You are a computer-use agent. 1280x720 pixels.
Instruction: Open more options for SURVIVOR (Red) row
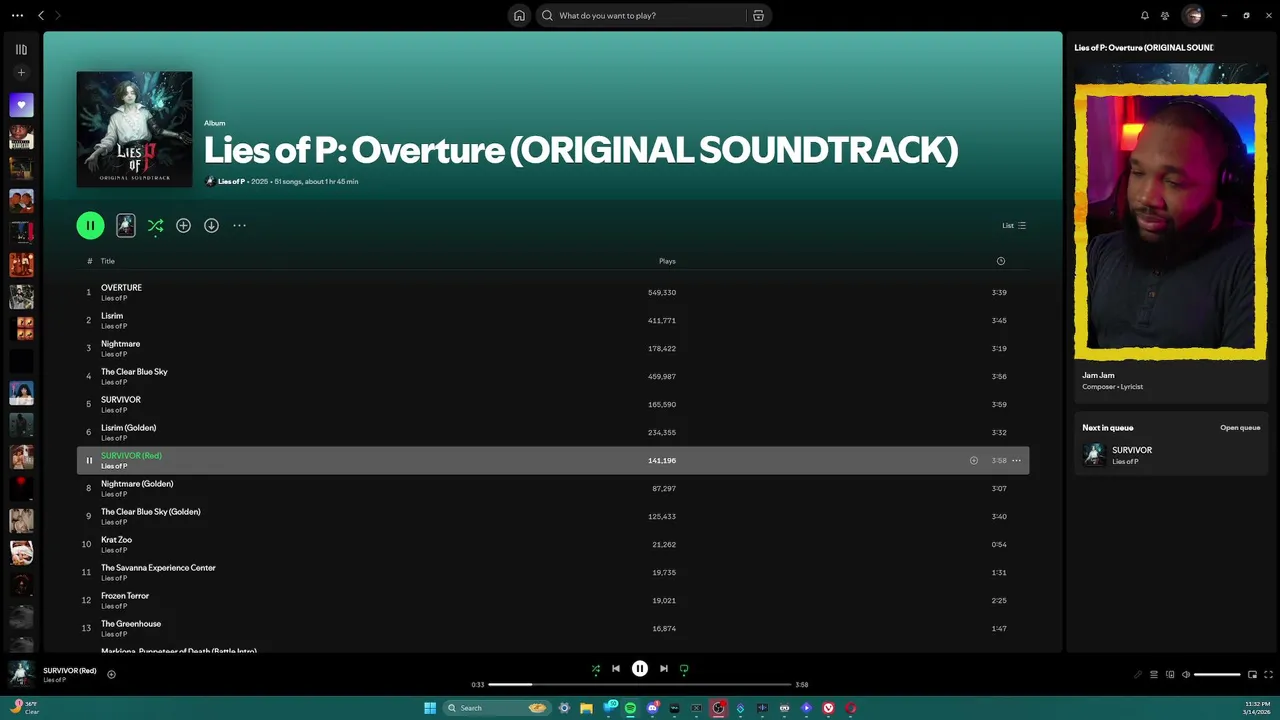coord(1016,461)
